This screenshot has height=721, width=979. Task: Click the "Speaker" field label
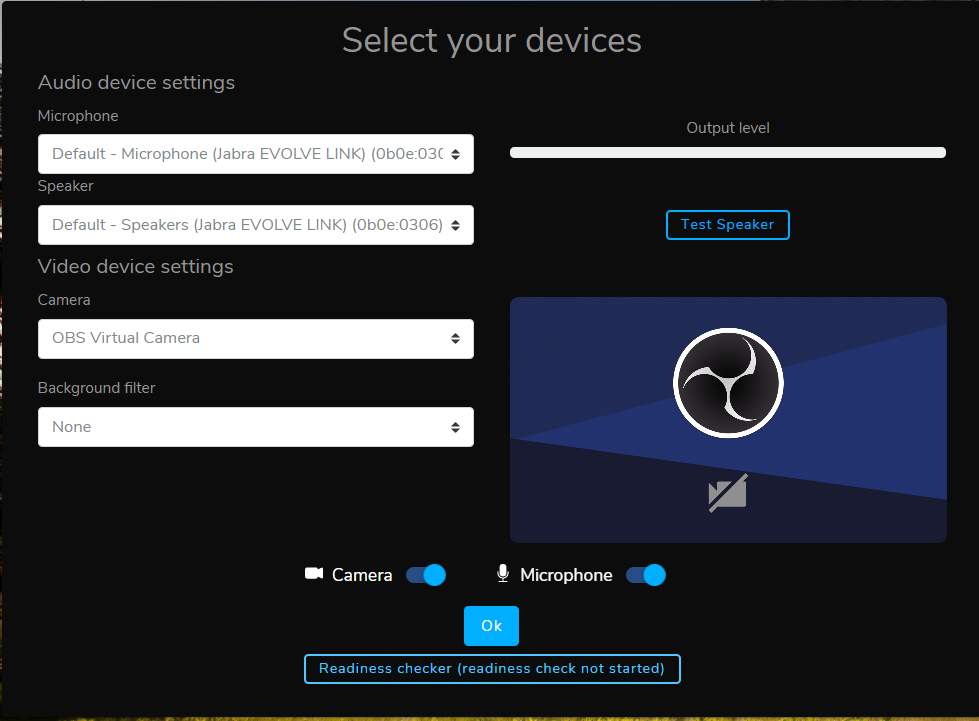point(65,186)
